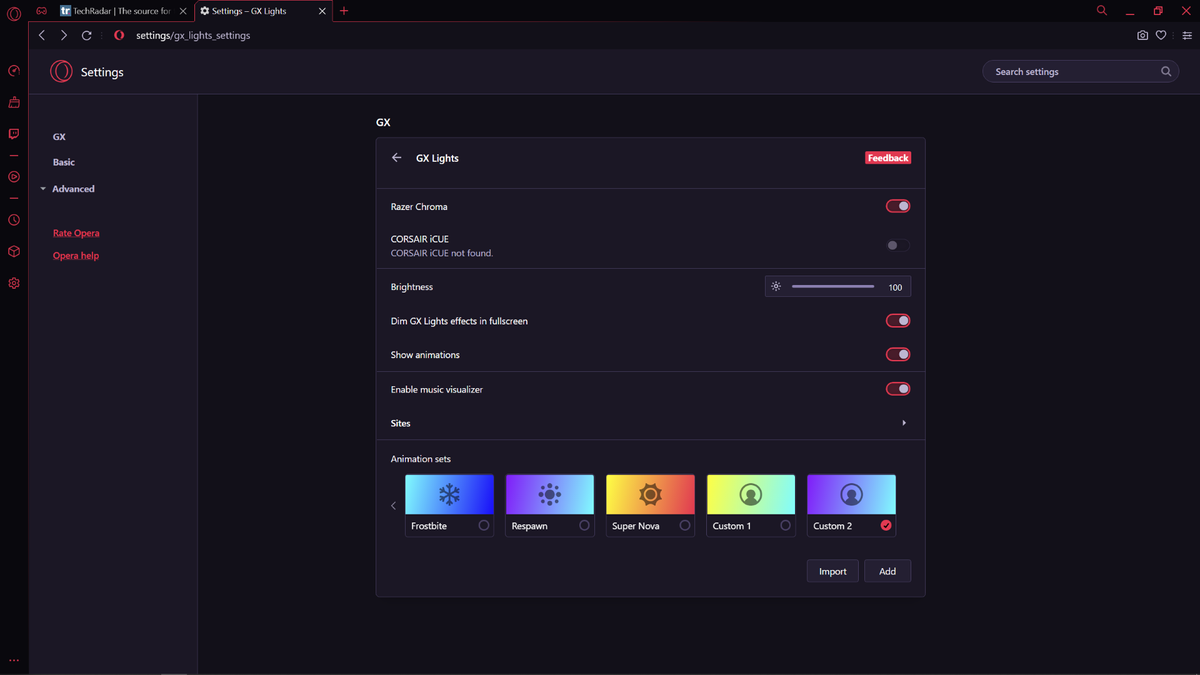Turn off Dim GX Lights effects in fullscreen

click(897, 320)
